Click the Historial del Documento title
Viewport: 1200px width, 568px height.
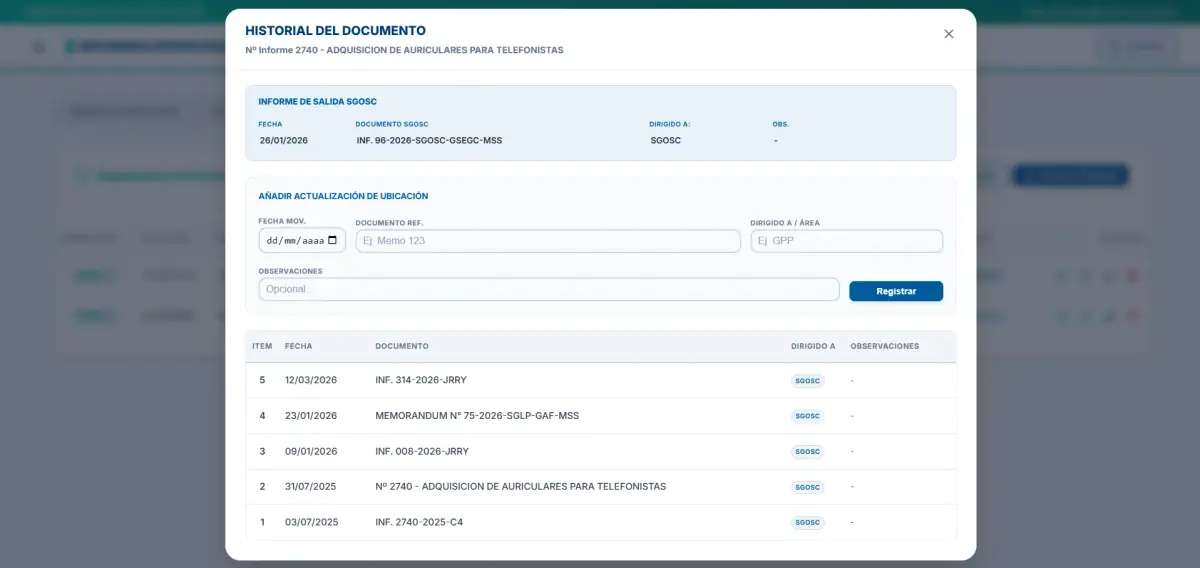[335, 31]
